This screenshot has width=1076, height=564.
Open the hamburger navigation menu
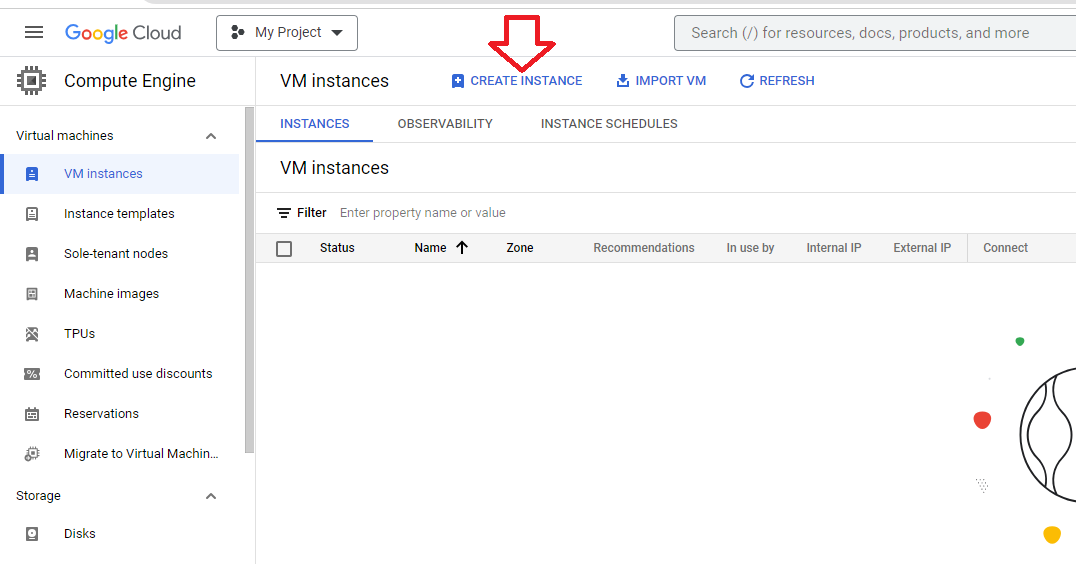(x=34, y=32)
